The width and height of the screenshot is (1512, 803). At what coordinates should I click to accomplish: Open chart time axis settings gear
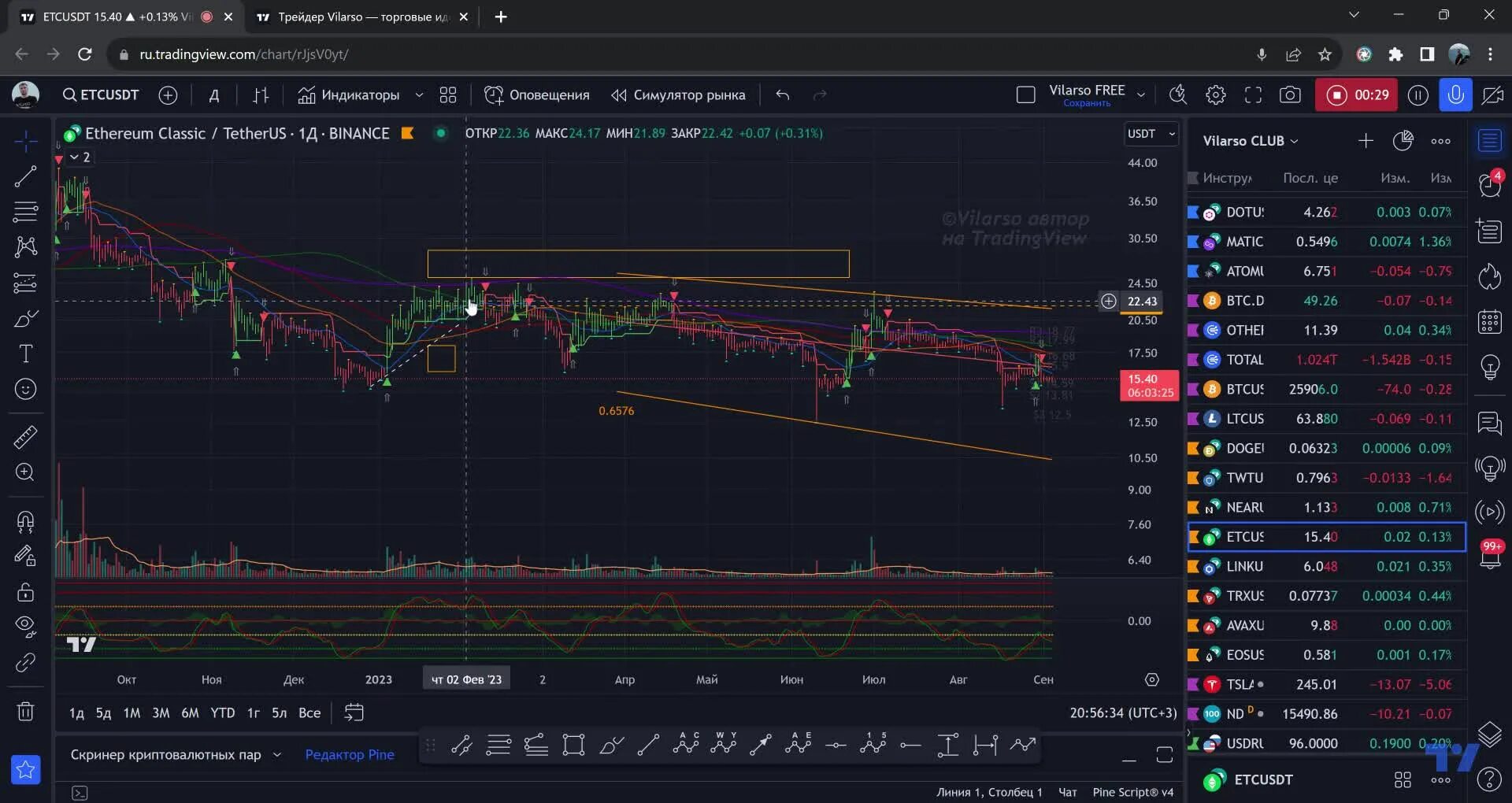click(x=1151, y=679)
